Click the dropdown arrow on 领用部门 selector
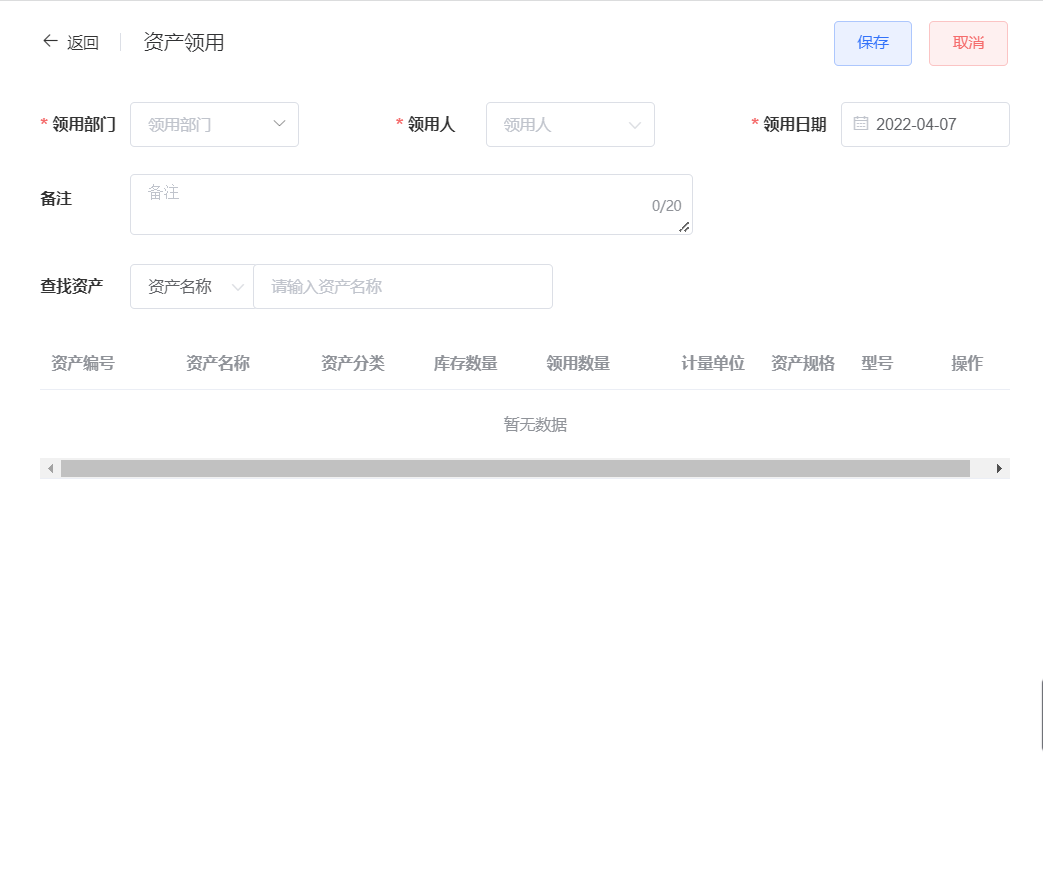The height and width of the screenshot is (874, 1043). (x=280, y=124)
